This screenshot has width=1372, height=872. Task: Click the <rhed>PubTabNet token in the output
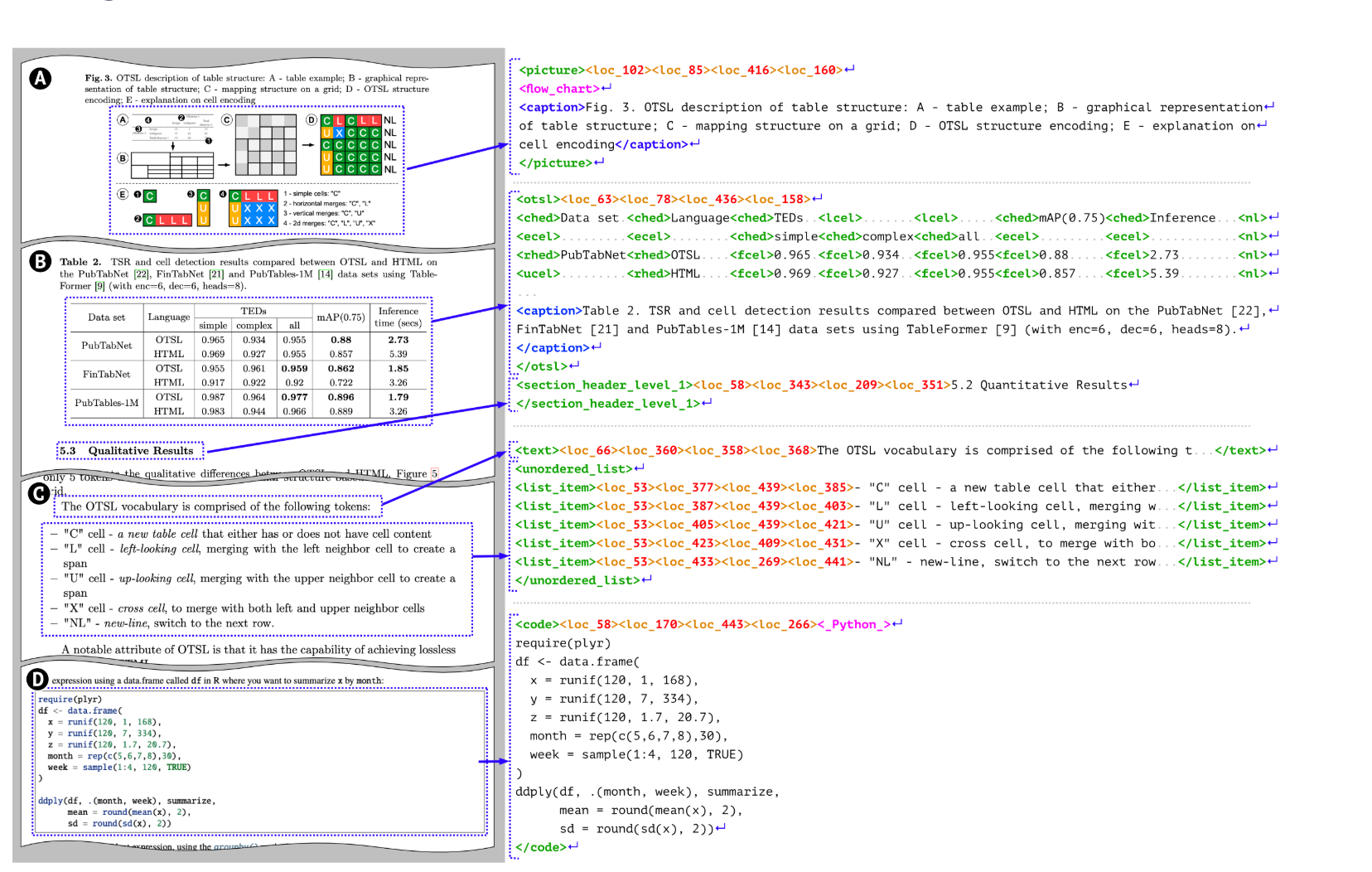571,255
